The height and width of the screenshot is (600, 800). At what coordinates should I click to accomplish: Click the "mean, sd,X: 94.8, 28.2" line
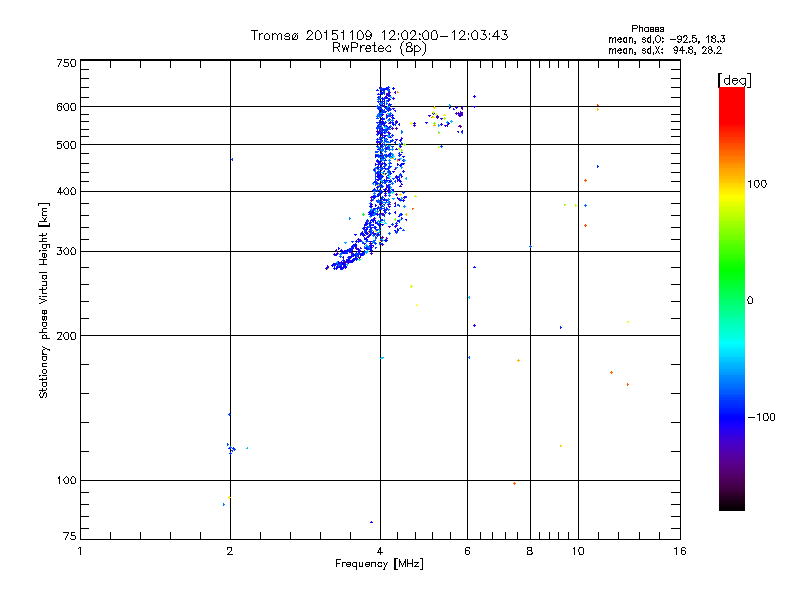pos(665,51)
